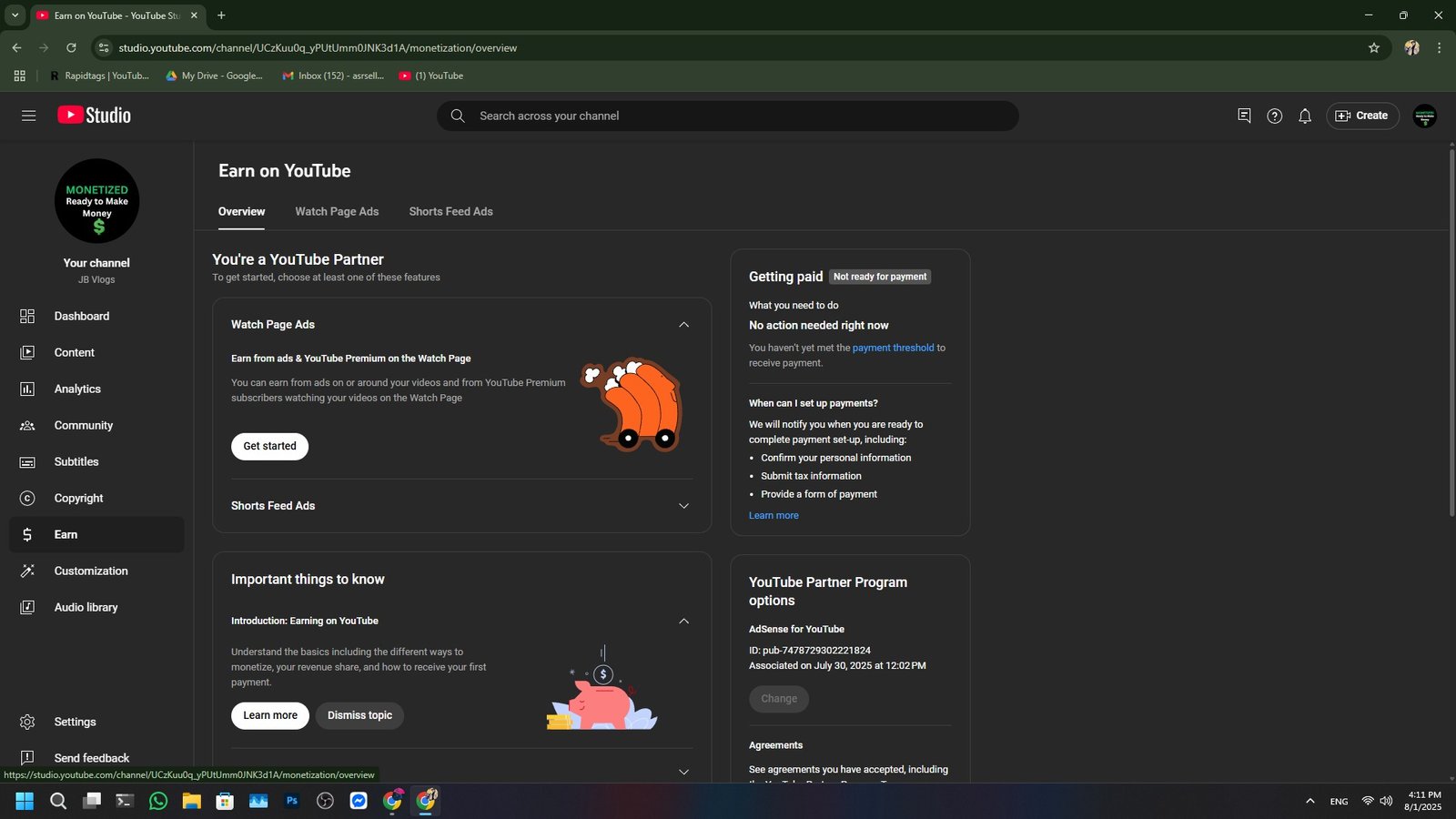Open the payment threshold link

(893, 348)
